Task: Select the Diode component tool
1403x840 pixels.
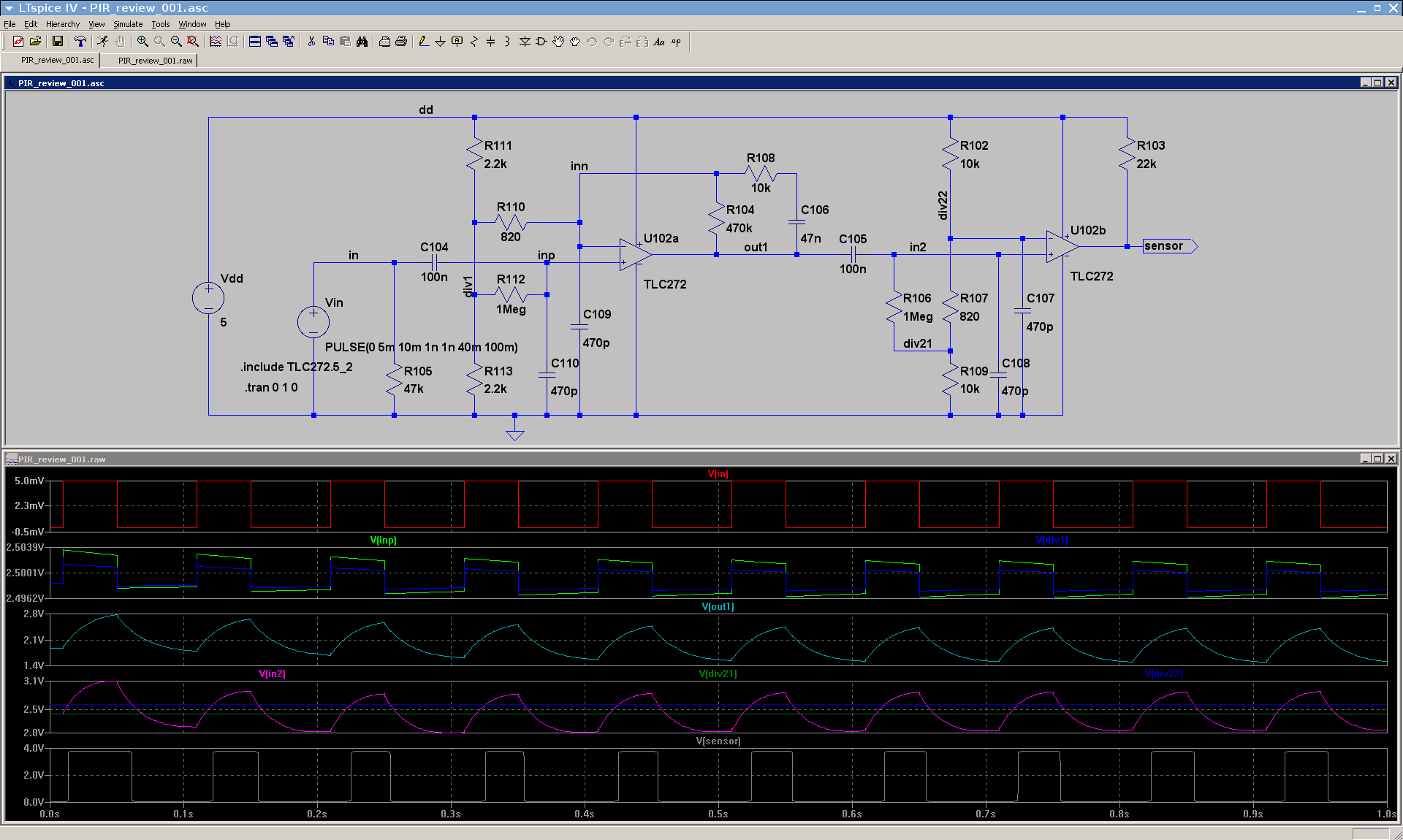Action: point(525,42)
